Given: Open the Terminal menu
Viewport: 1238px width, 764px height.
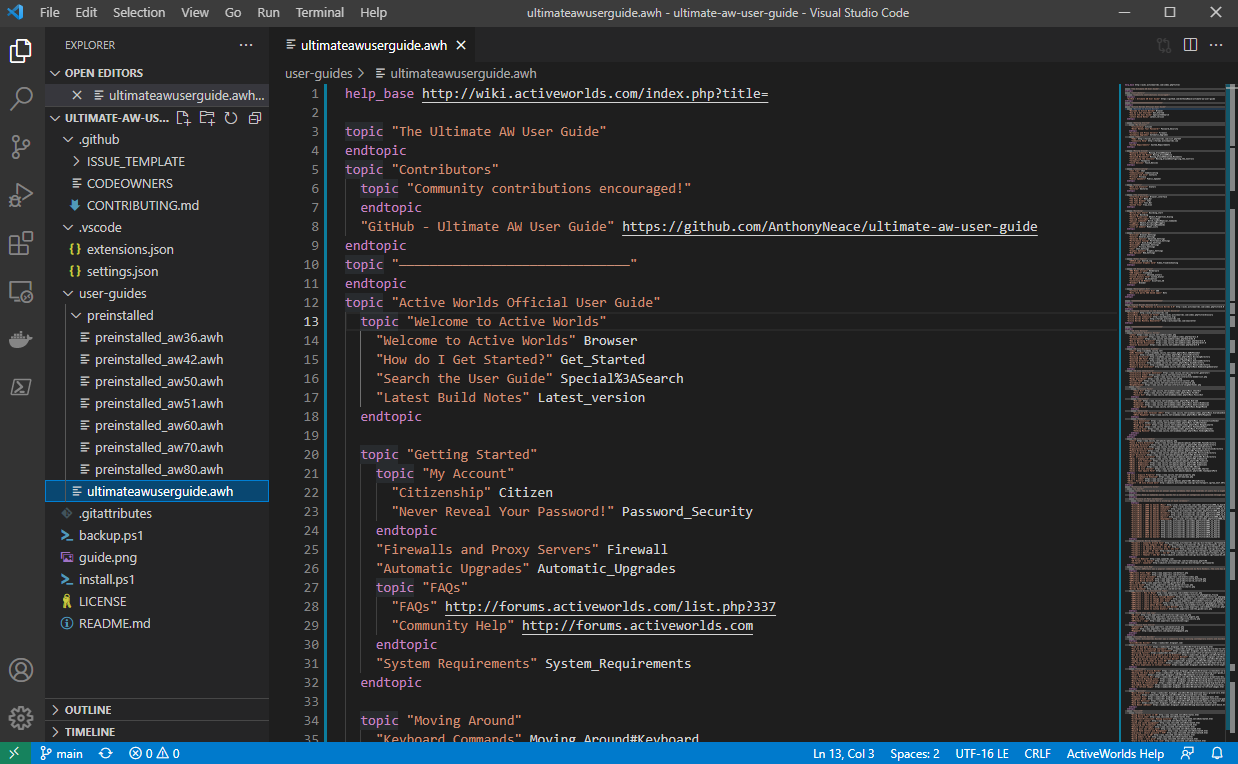Looking at the screenshot, I should tap(320, 12).
